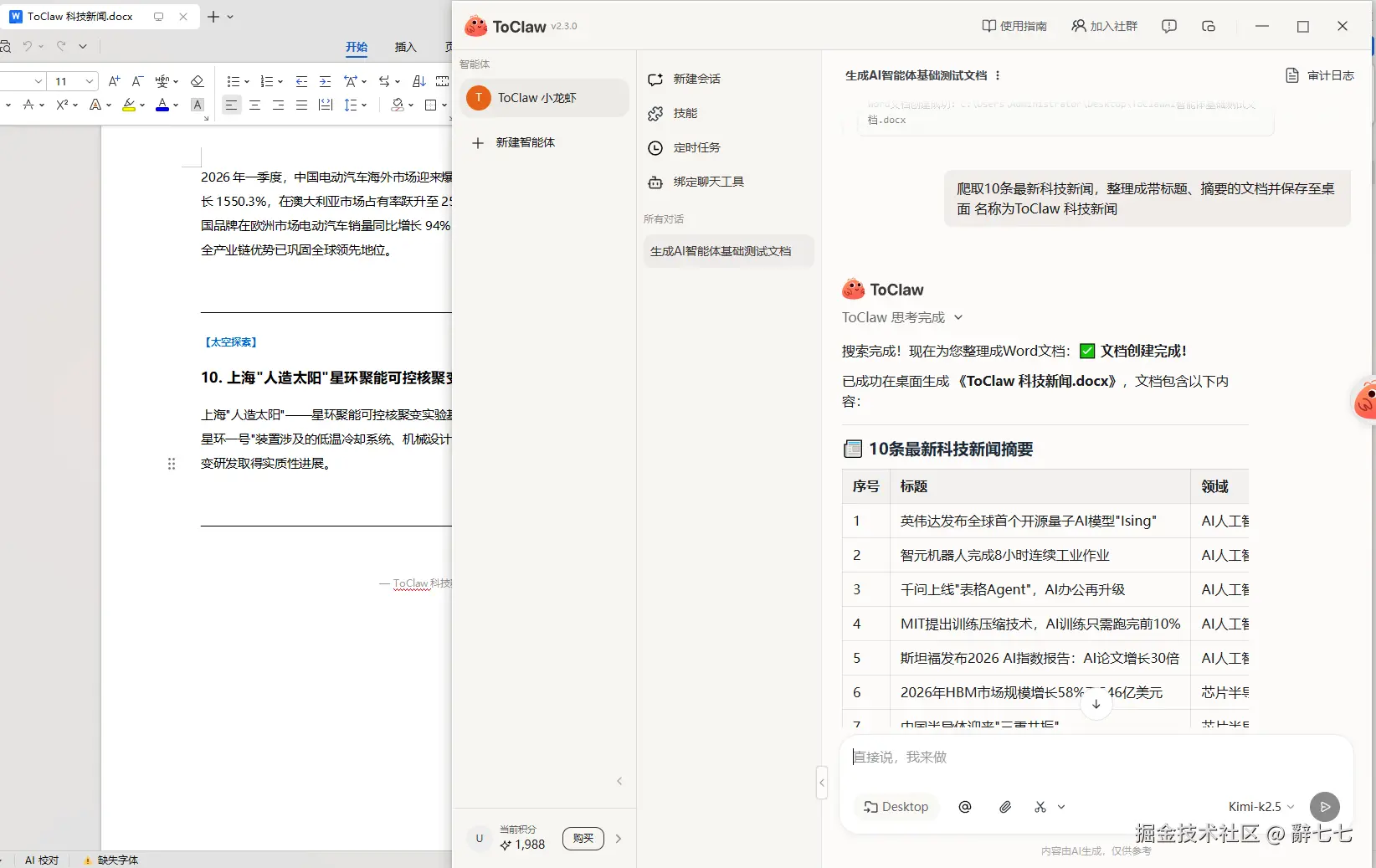Click the ToClaw lobster logo in title bar
Screen dimensions: 1376x868
(x=476, y=26)
